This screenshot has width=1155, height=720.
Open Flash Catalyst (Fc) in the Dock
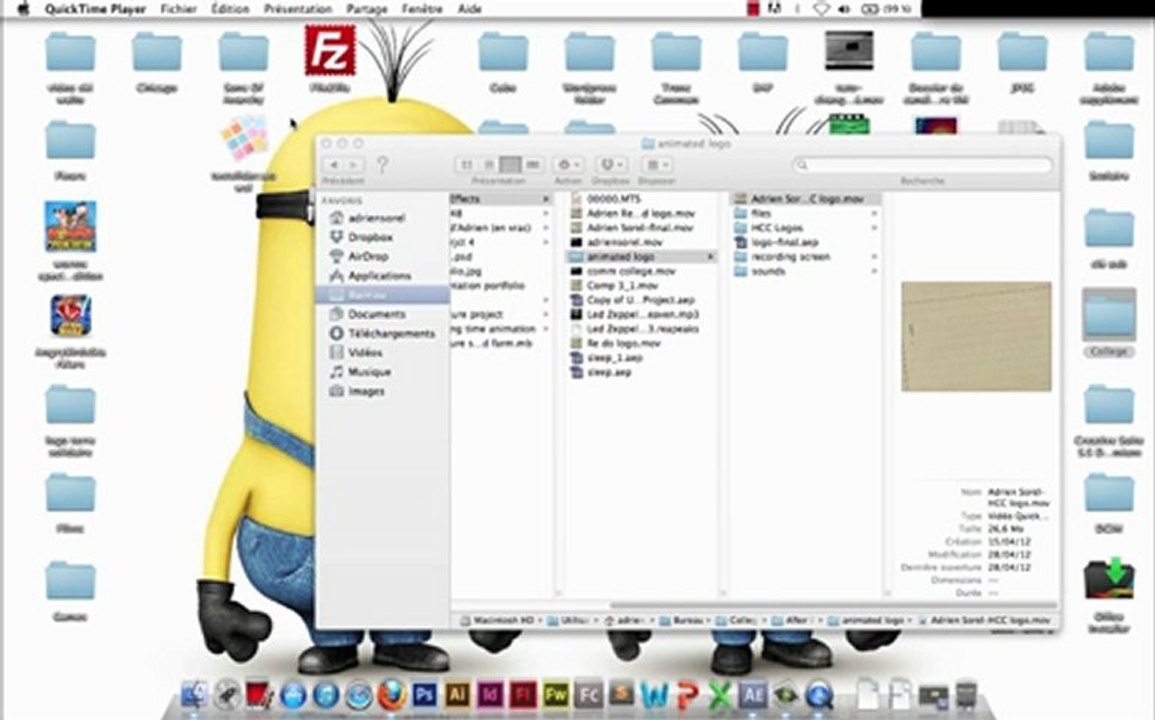[x=589, y=694]
